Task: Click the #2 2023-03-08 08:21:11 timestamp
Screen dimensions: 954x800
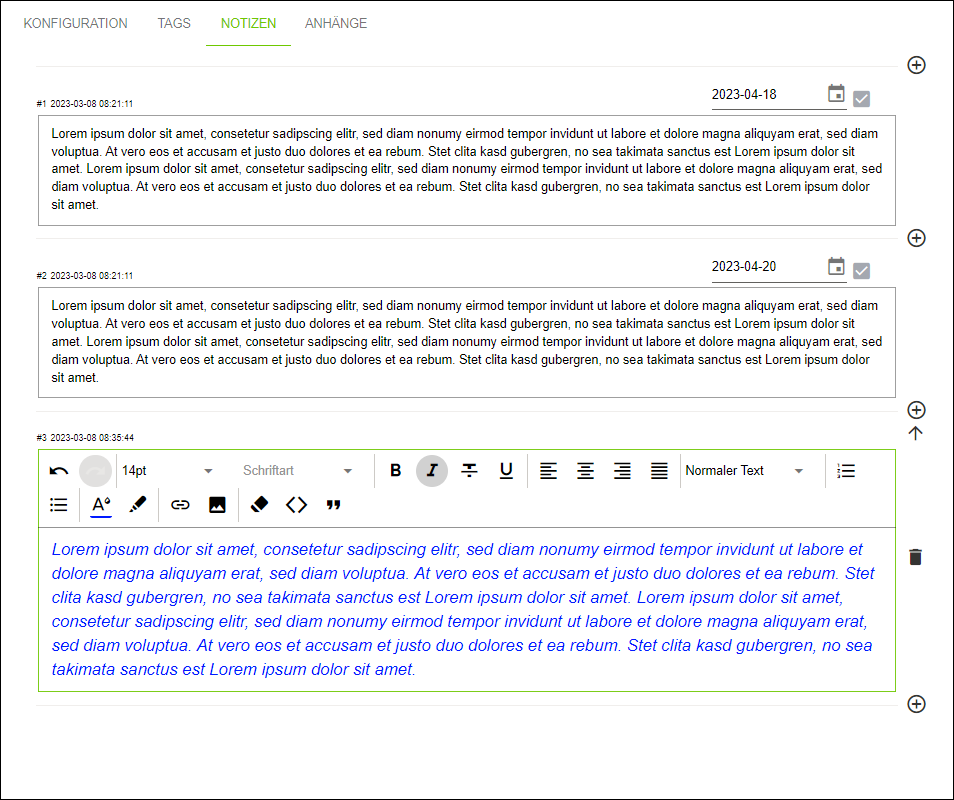Action: (x=85, y=276)
